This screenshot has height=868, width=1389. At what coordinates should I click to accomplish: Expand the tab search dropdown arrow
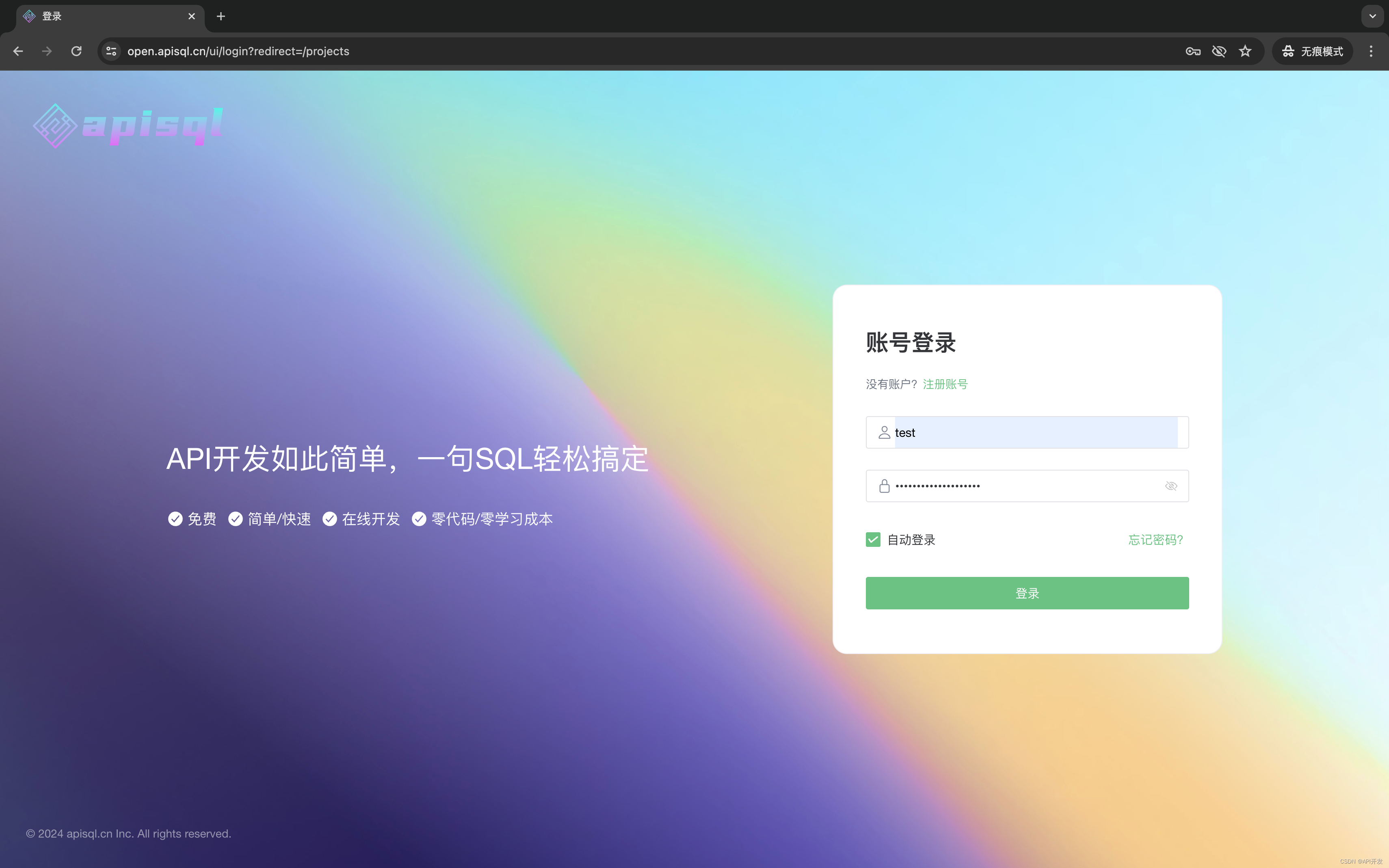point(1372,16)
